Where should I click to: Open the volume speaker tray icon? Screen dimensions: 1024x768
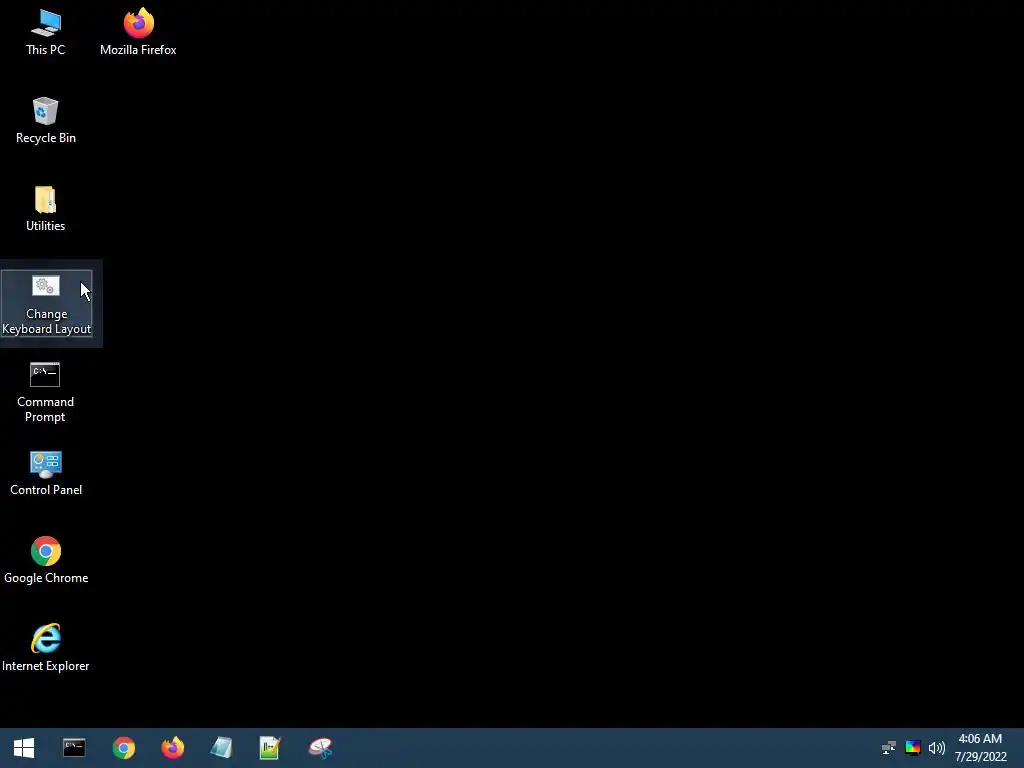pyautogui.click(x=936, y=748)
